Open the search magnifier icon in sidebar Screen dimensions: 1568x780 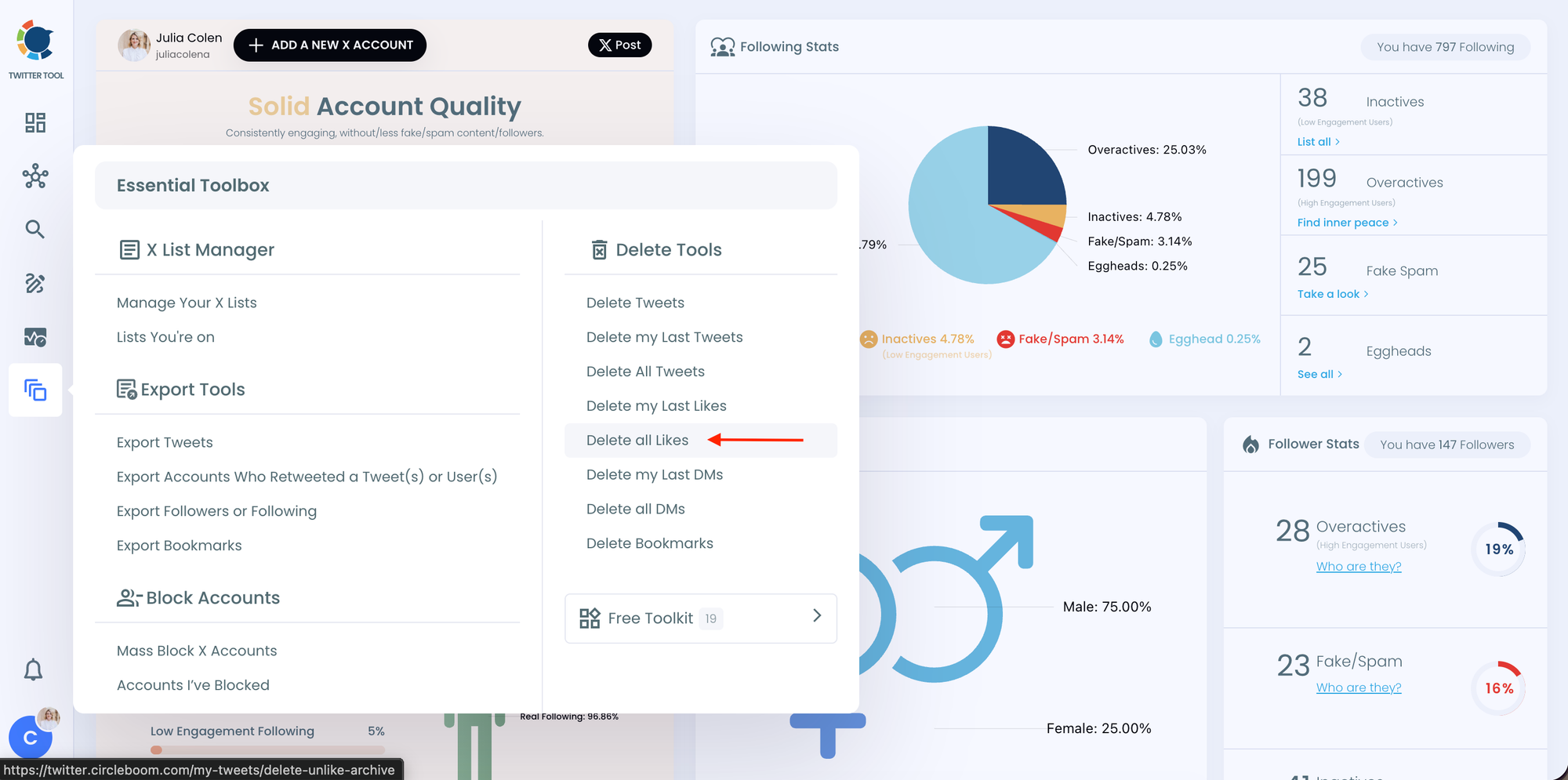pyautogui.click(x=35, y=229)
